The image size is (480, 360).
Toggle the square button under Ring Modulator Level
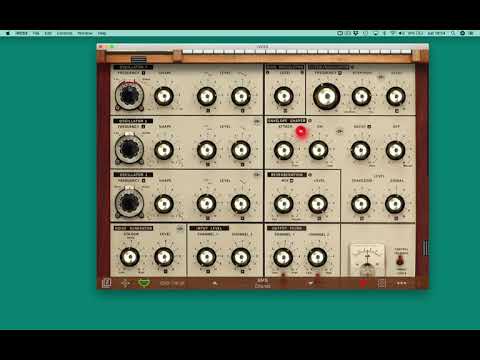[285, 110]
